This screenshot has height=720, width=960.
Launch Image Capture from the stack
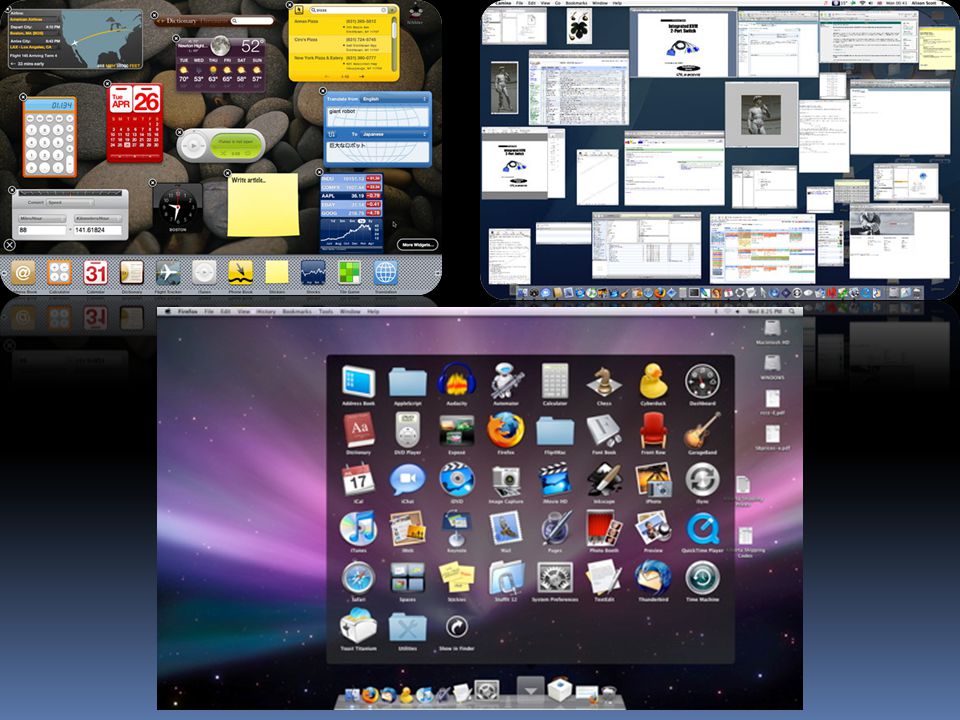[506, 481]
